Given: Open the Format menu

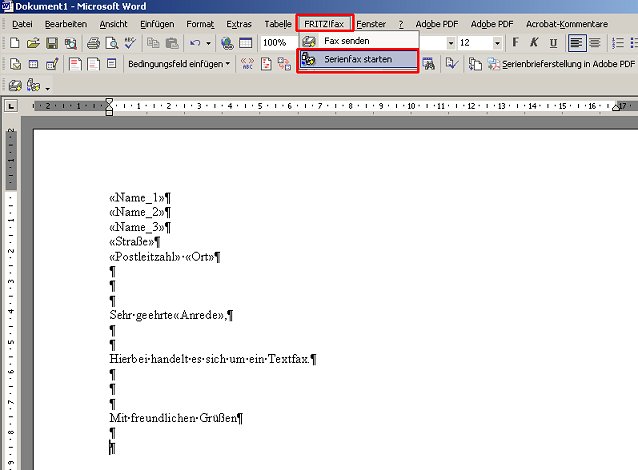Looking at the screenshot, I should click(200, 24).
